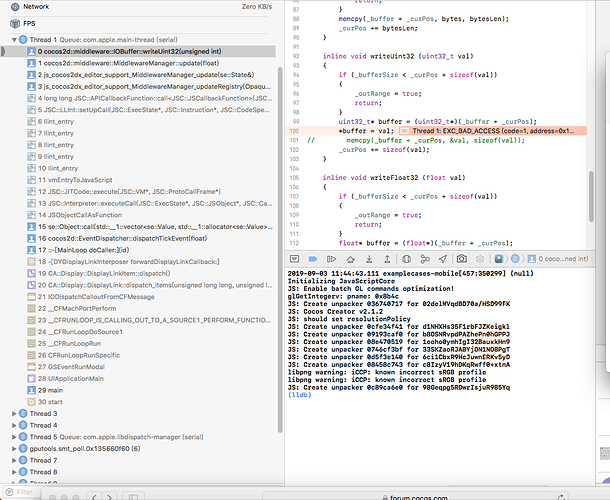Click line number 102 in the gutter
This screenshot has height=500, width=610.
point(294,150)
